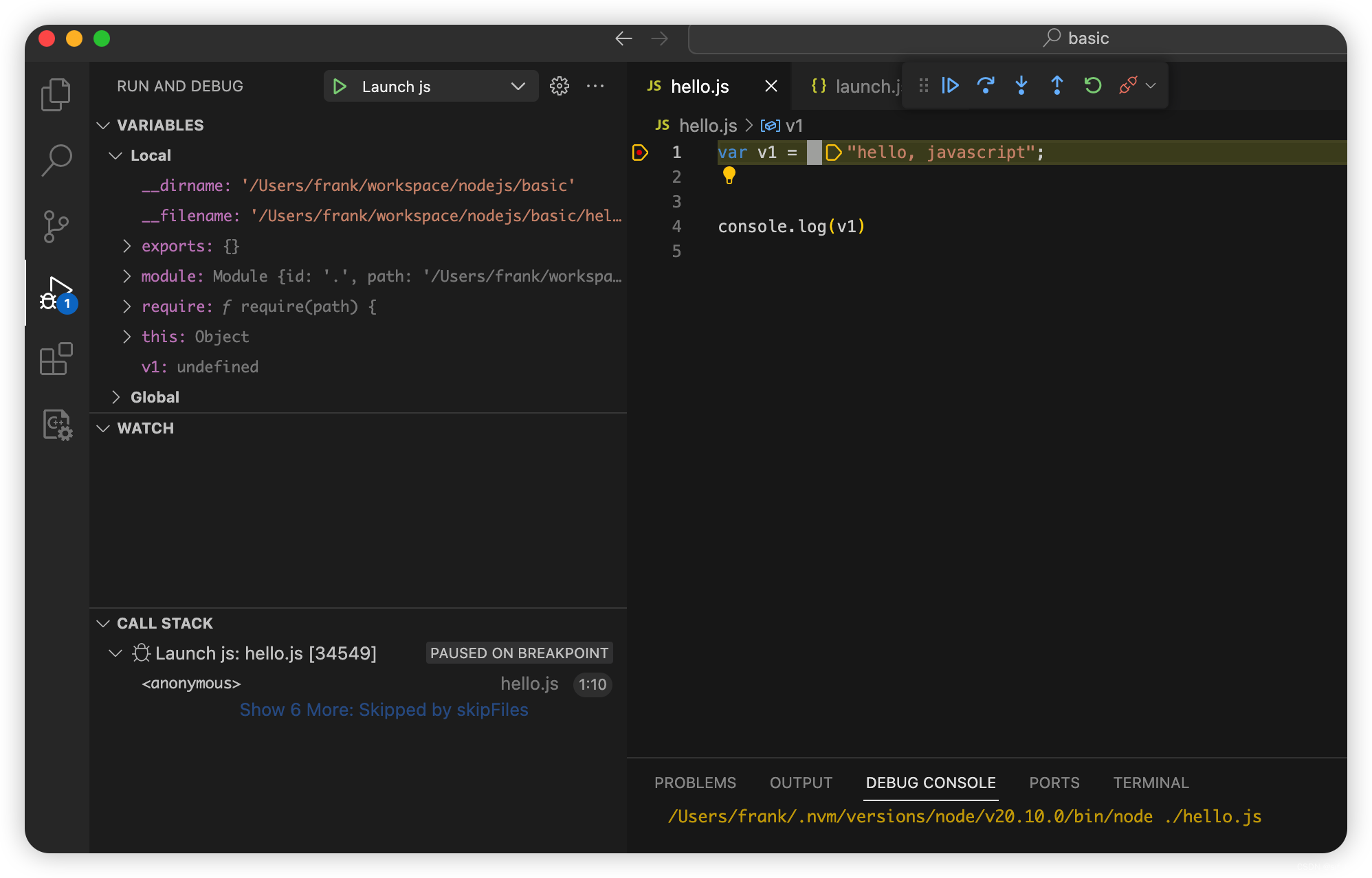Click the inline breakpoint marker before the string
The height and width of the screenshot is (878, 1372).
click(x=833, y=153)
